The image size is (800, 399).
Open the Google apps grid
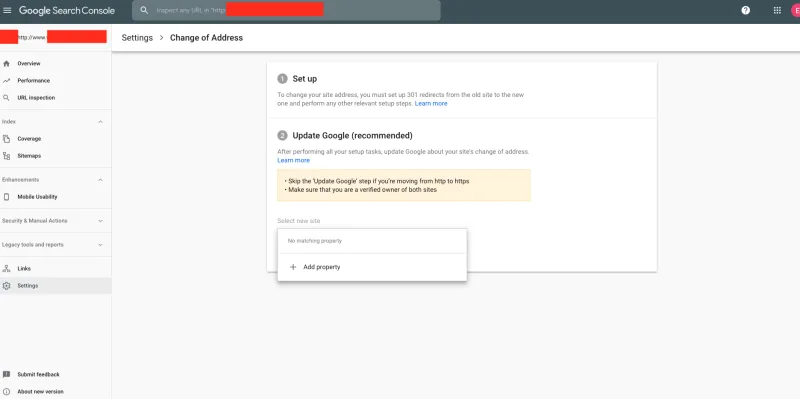pyautogui.click(x=777, y=10)
